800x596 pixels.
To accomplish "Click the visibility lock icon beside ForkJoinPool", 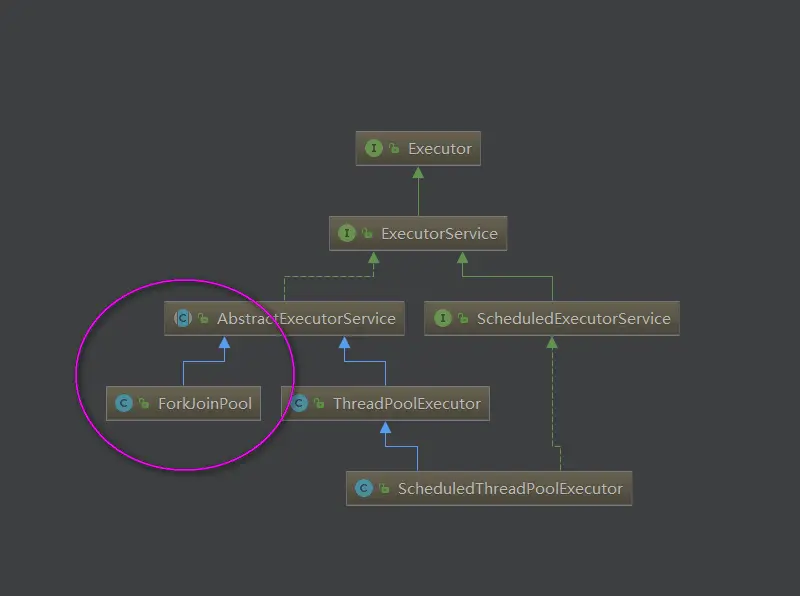I will pyautogui.click(x=144, y=403).
